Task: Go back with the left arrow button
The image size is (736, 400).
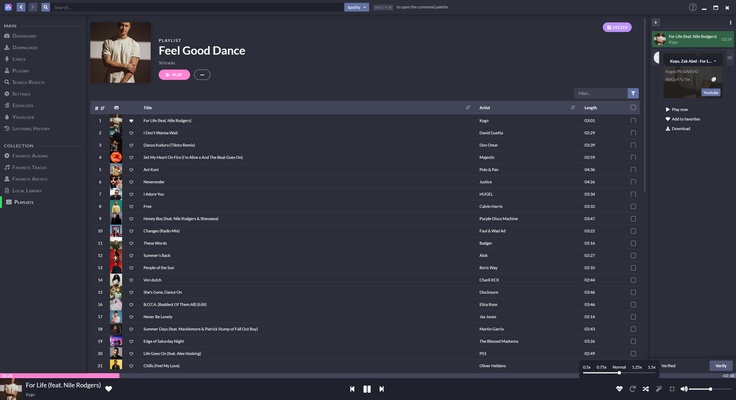Action: click(x=21, y=7)
